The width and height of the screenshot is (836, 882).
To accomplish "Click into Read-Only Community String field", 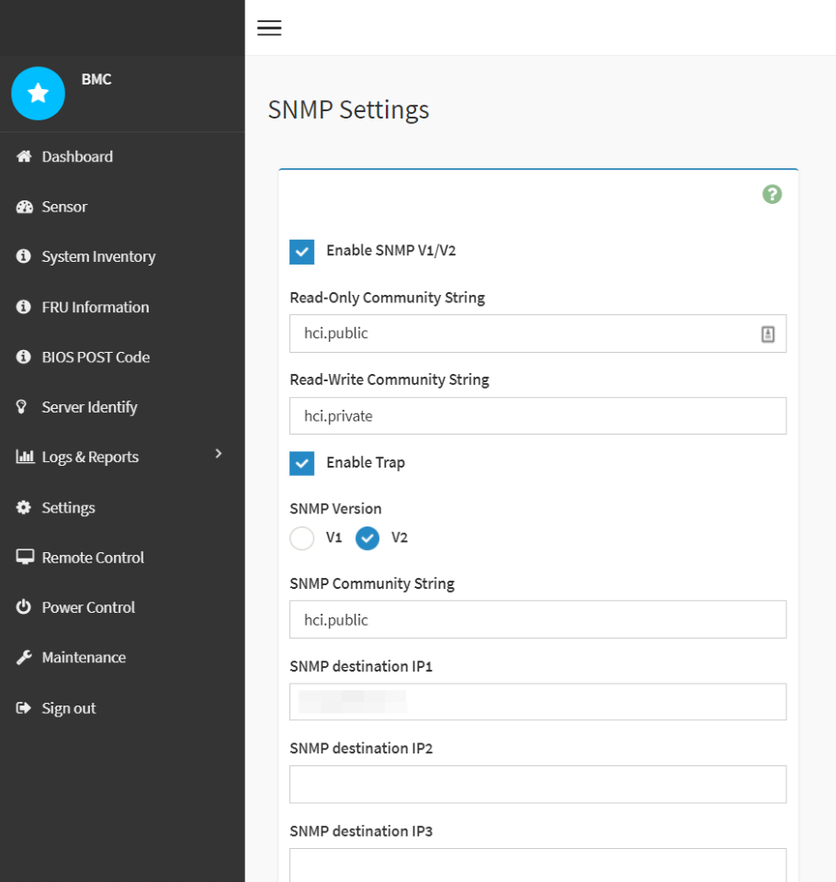I will coord(538,334).
